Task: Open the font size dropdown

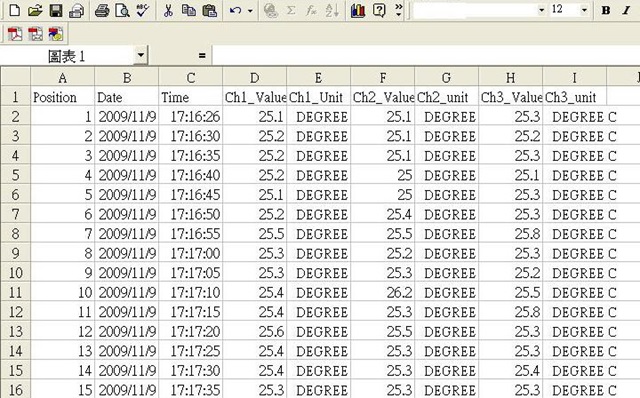Action: tap(584, 10)
